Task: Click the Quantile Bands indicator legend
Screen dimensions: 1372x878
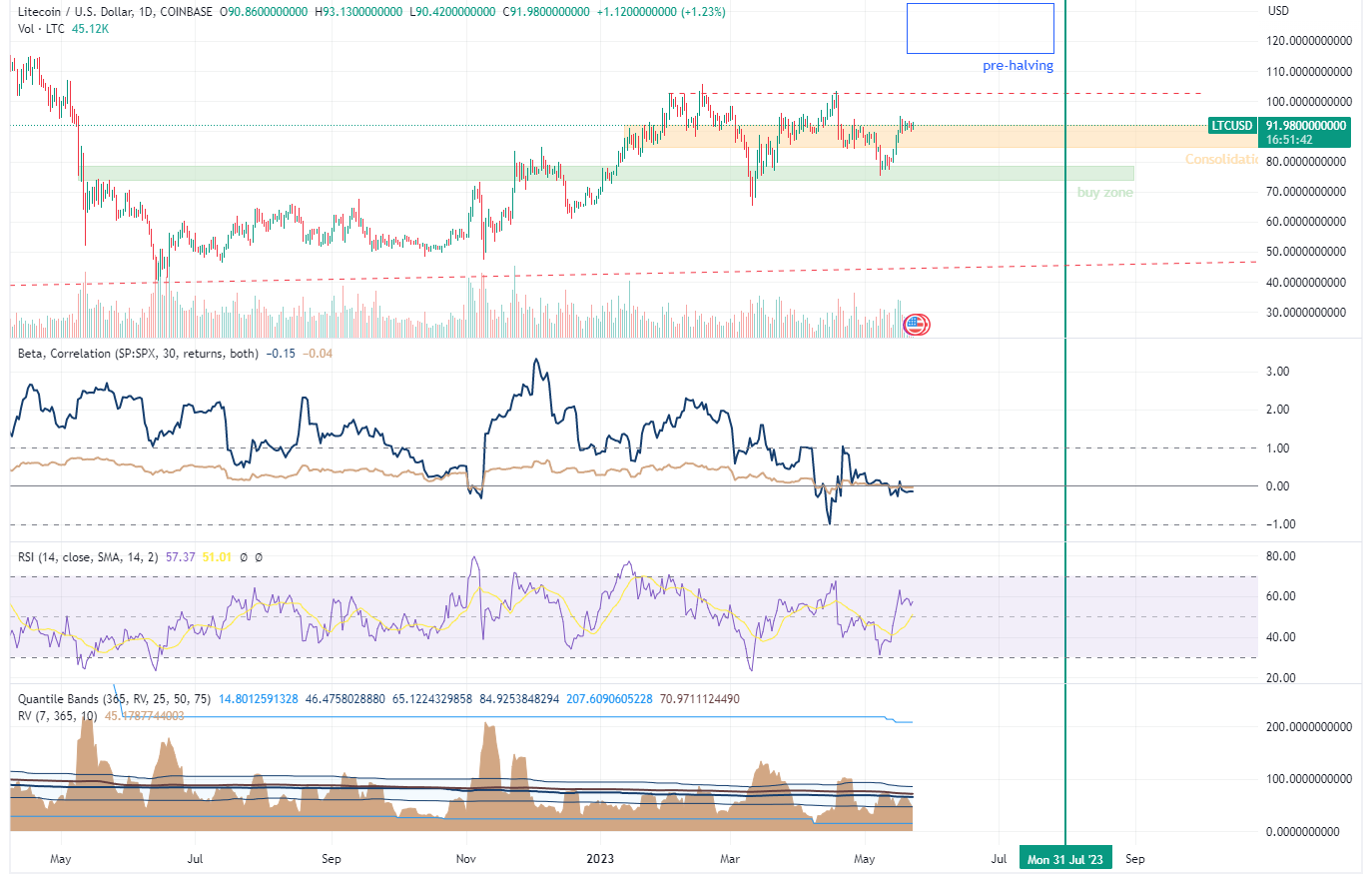Action: coord(114,699)
